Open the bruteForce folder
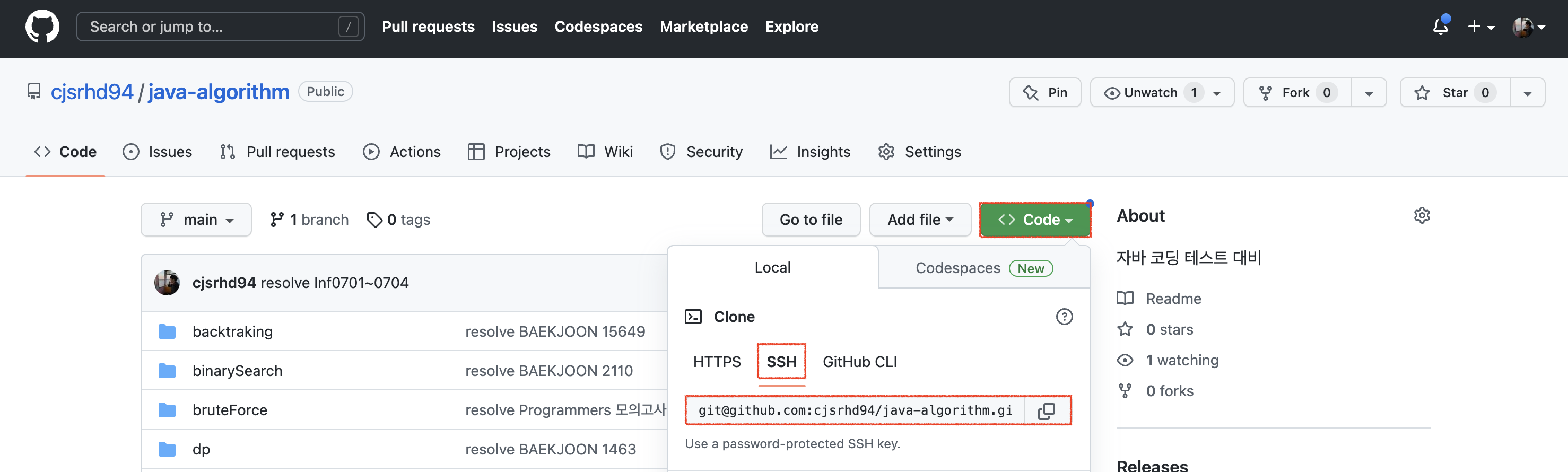This screenshot has width=1568, height=472. click(230, 410)
